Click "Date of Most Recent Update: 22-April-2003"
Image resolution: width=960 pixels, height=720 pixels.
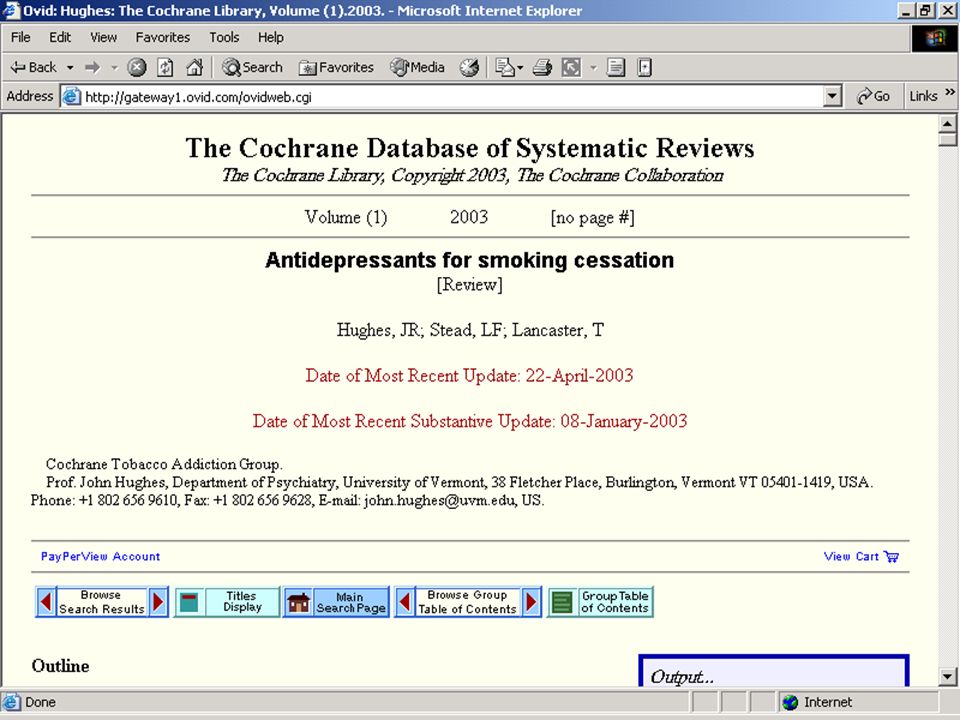tap(470, 375)
